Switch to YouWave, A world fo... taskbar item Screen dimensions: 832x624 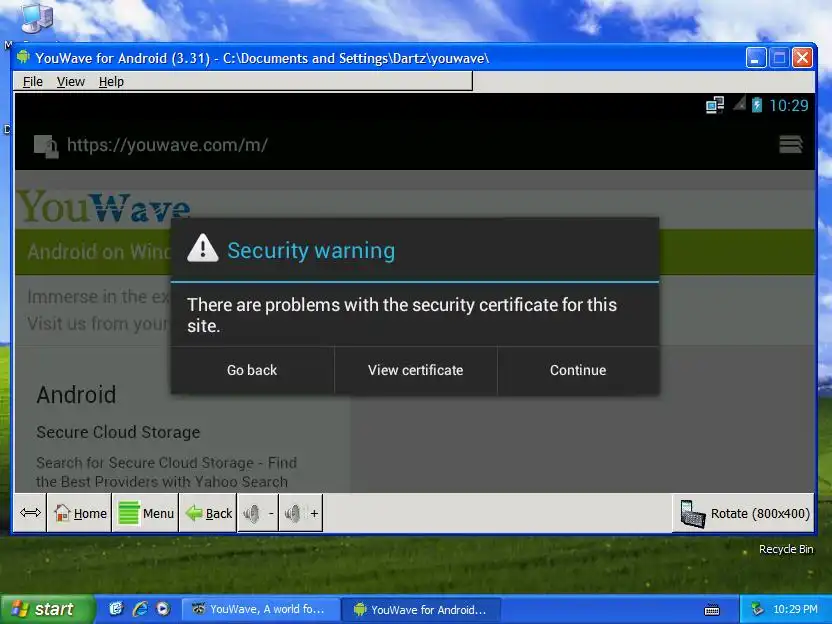260,609
